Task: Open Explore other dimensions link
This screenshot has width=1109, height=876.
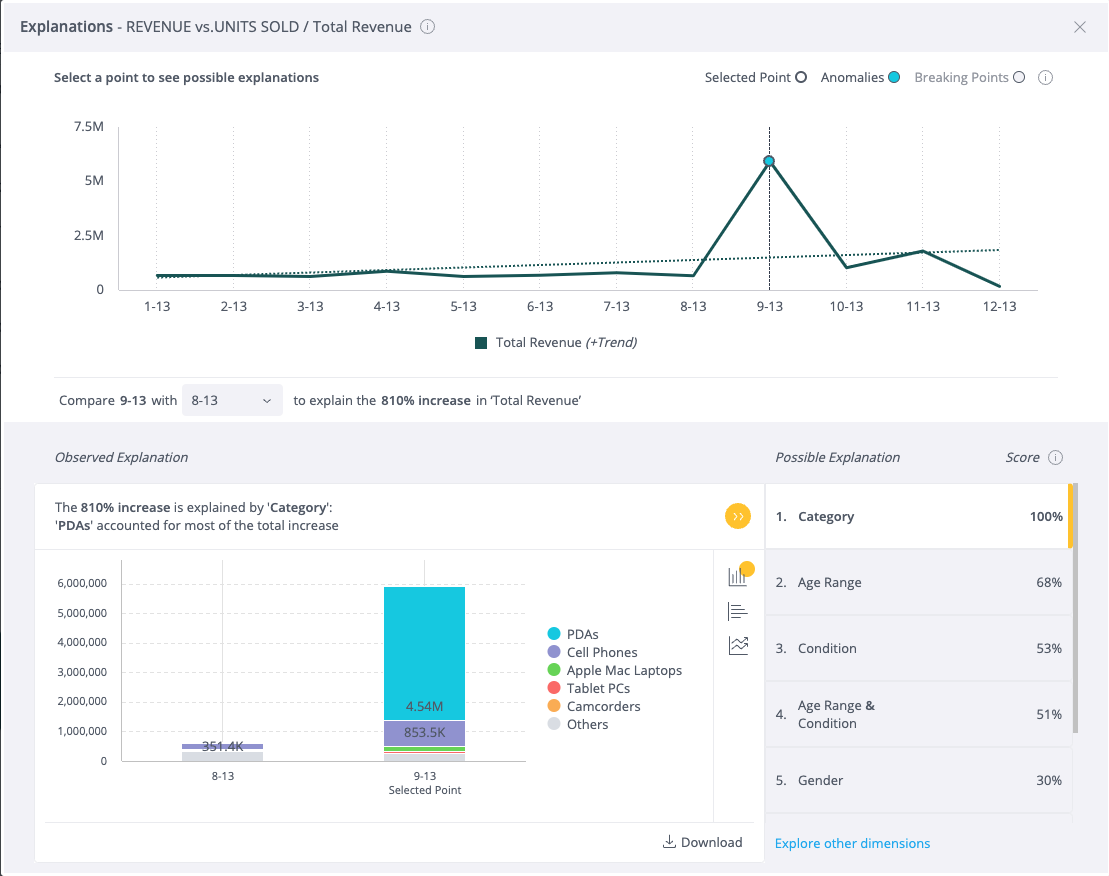Action: [x=852, y=843]
